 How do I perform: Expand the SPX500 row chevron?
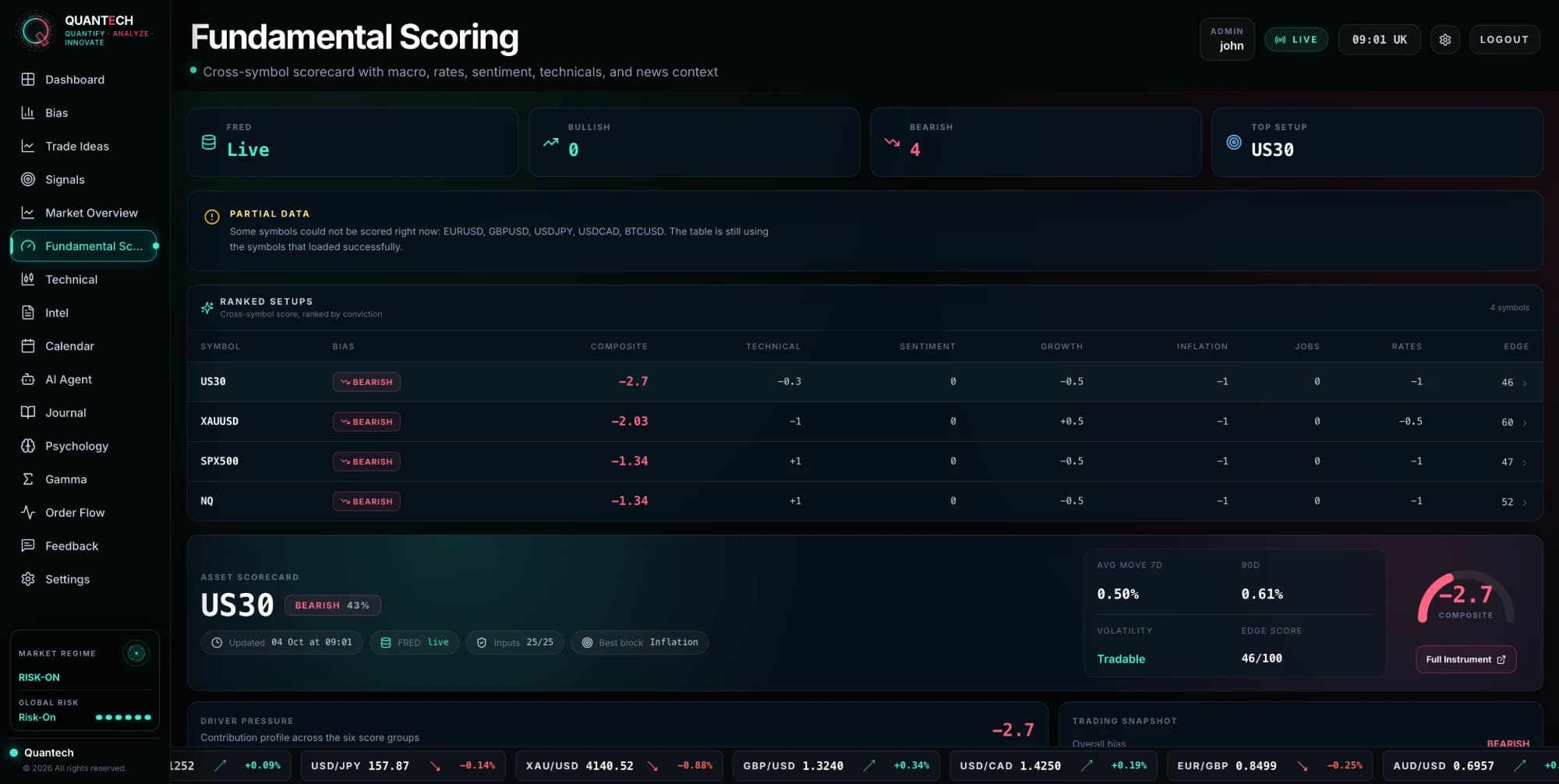coord(1525,462)
